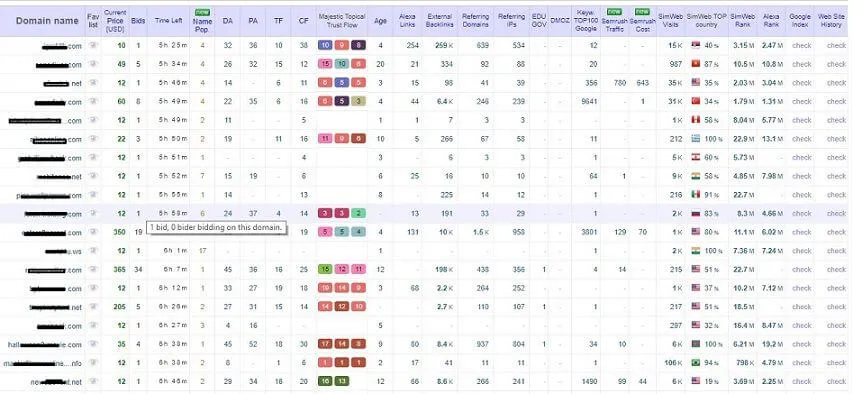Favorite the domain with 6h 46m left
853x394 pixels.
click(93, 381)
